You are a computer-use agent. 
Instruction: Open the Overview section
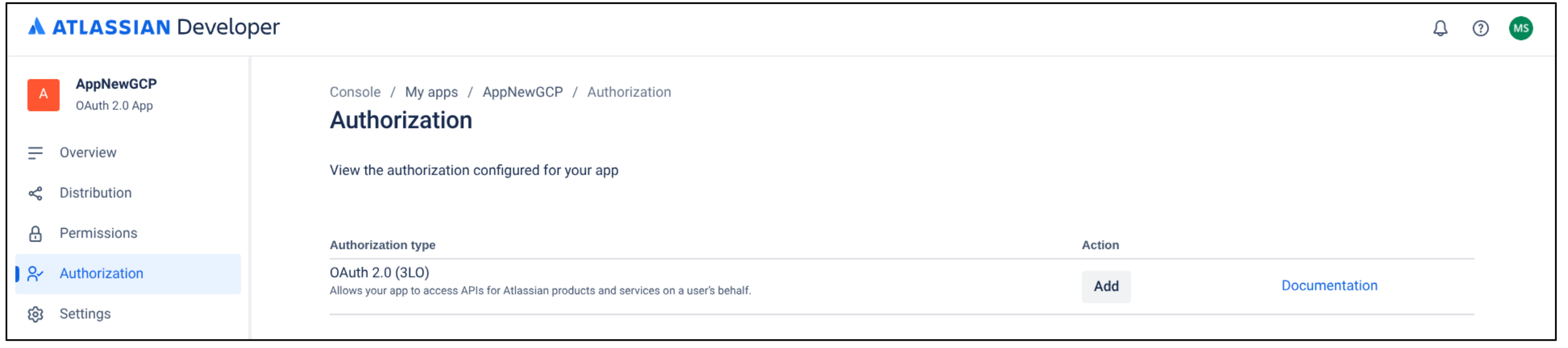coord(88,152)
